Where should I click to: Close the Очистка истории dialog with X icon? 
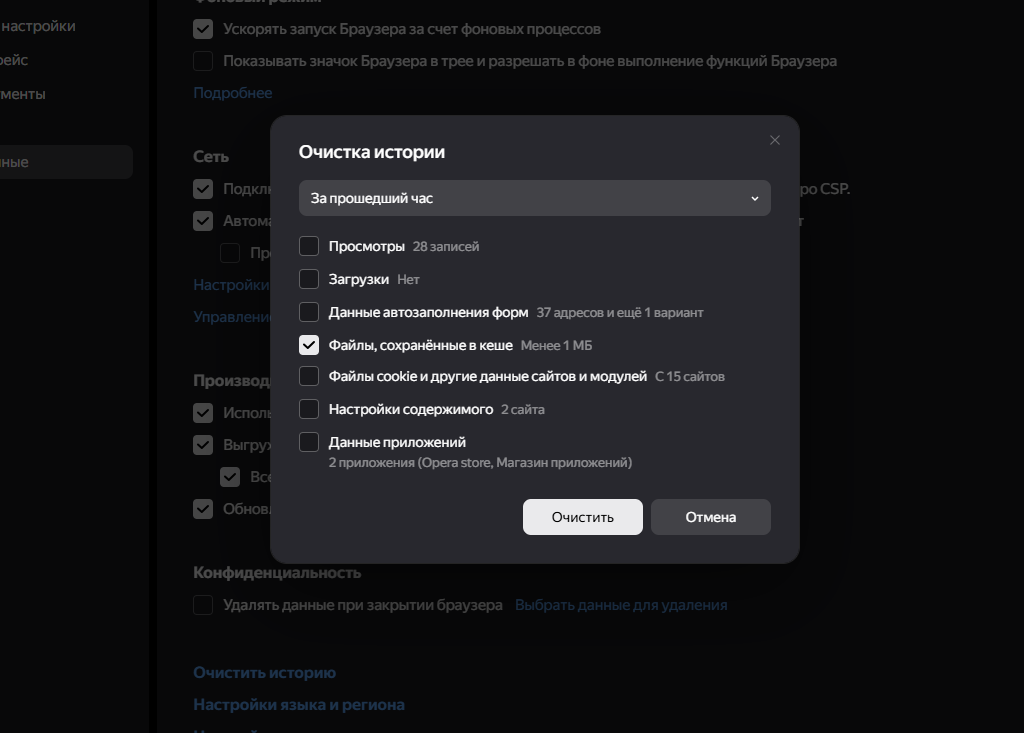[774, 141]
